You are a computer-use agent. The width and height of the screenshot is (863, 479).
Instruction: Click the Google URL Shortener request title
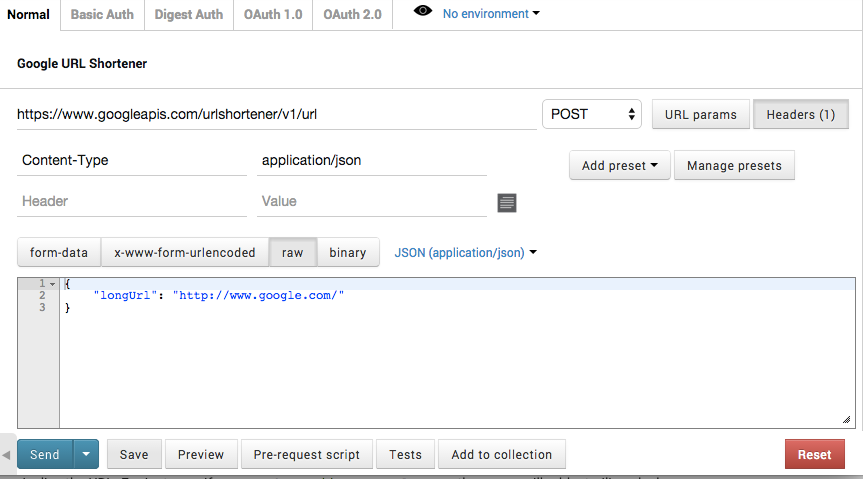(x=82, y=64)
